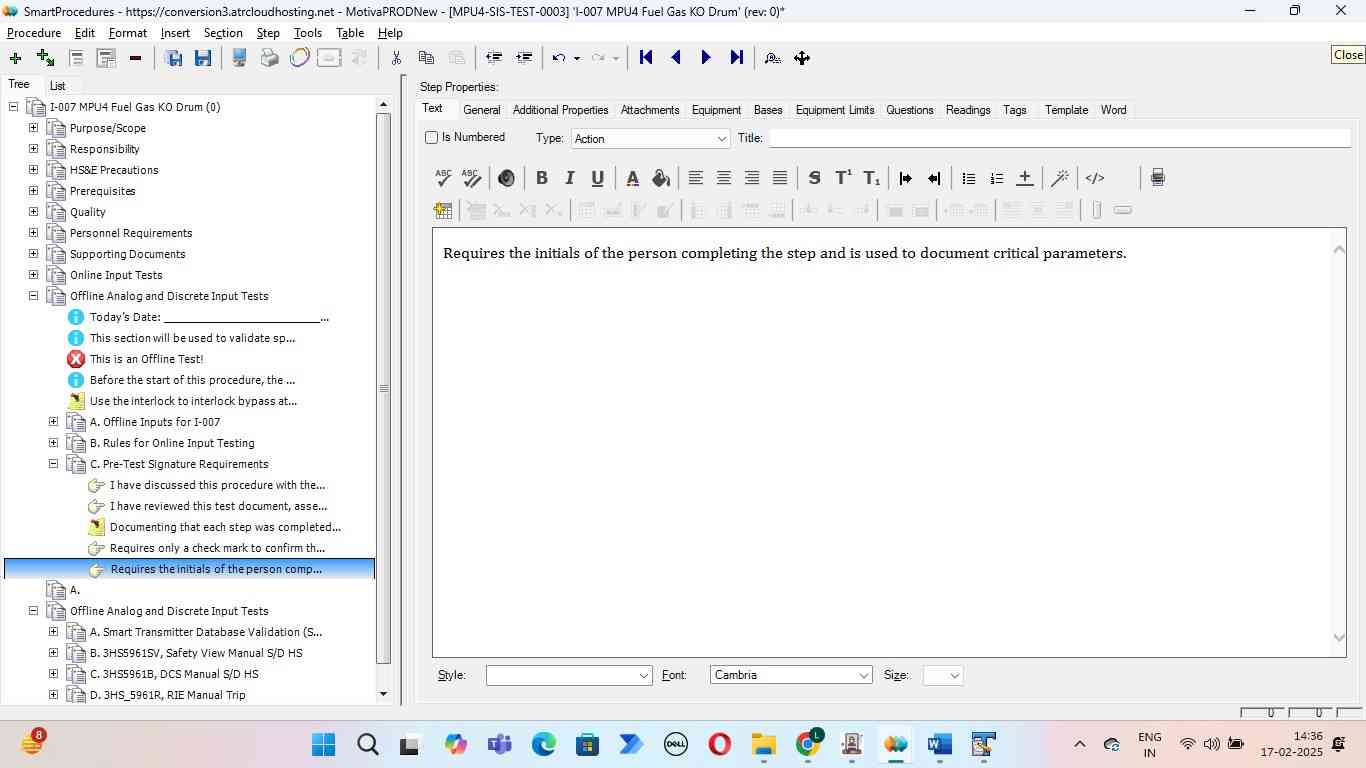Insert a bulleted list
Viewport: 1366px width, 768px height.
[968, 178]
